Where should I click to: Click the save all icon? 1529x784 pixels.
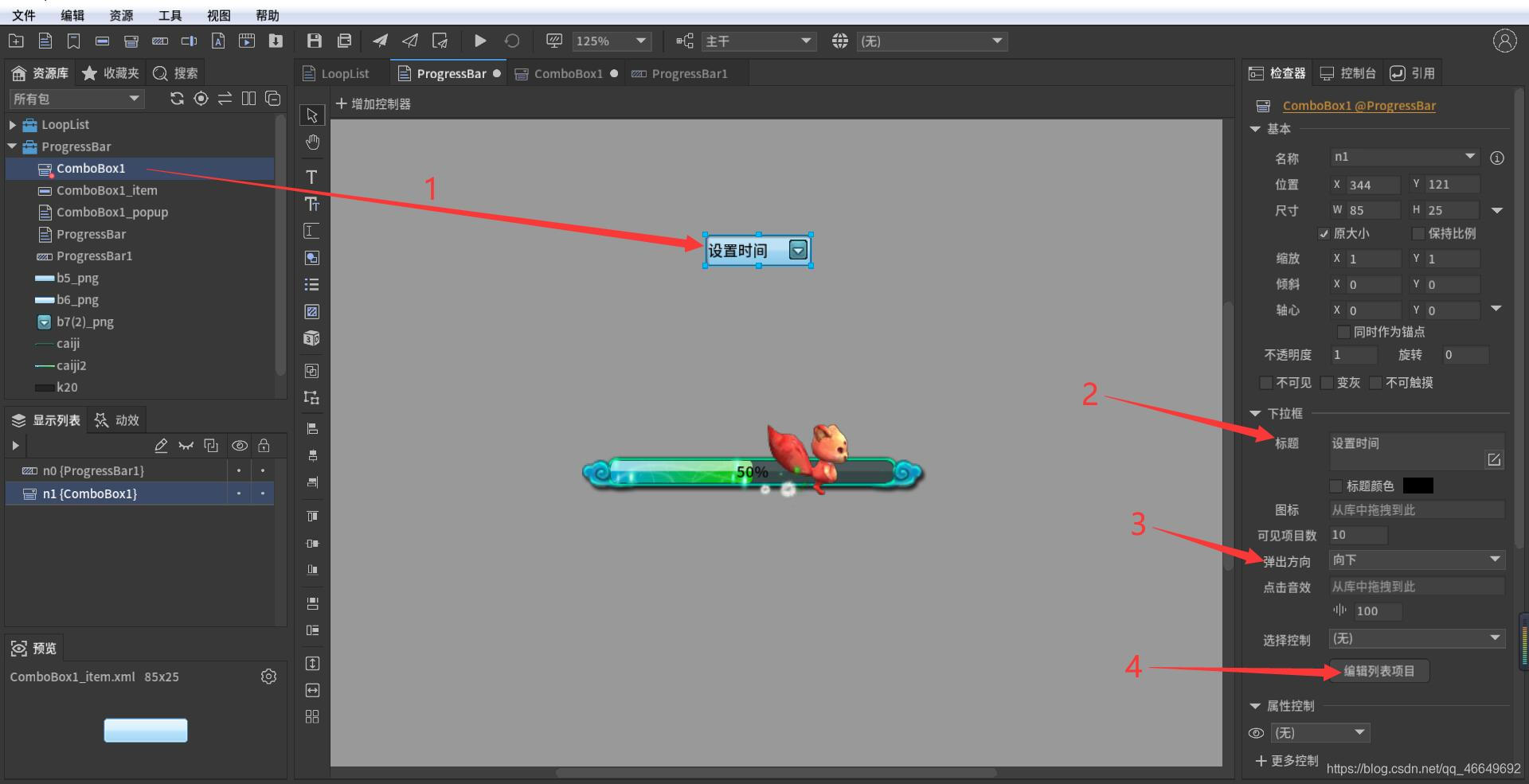(x=344, y=41)
